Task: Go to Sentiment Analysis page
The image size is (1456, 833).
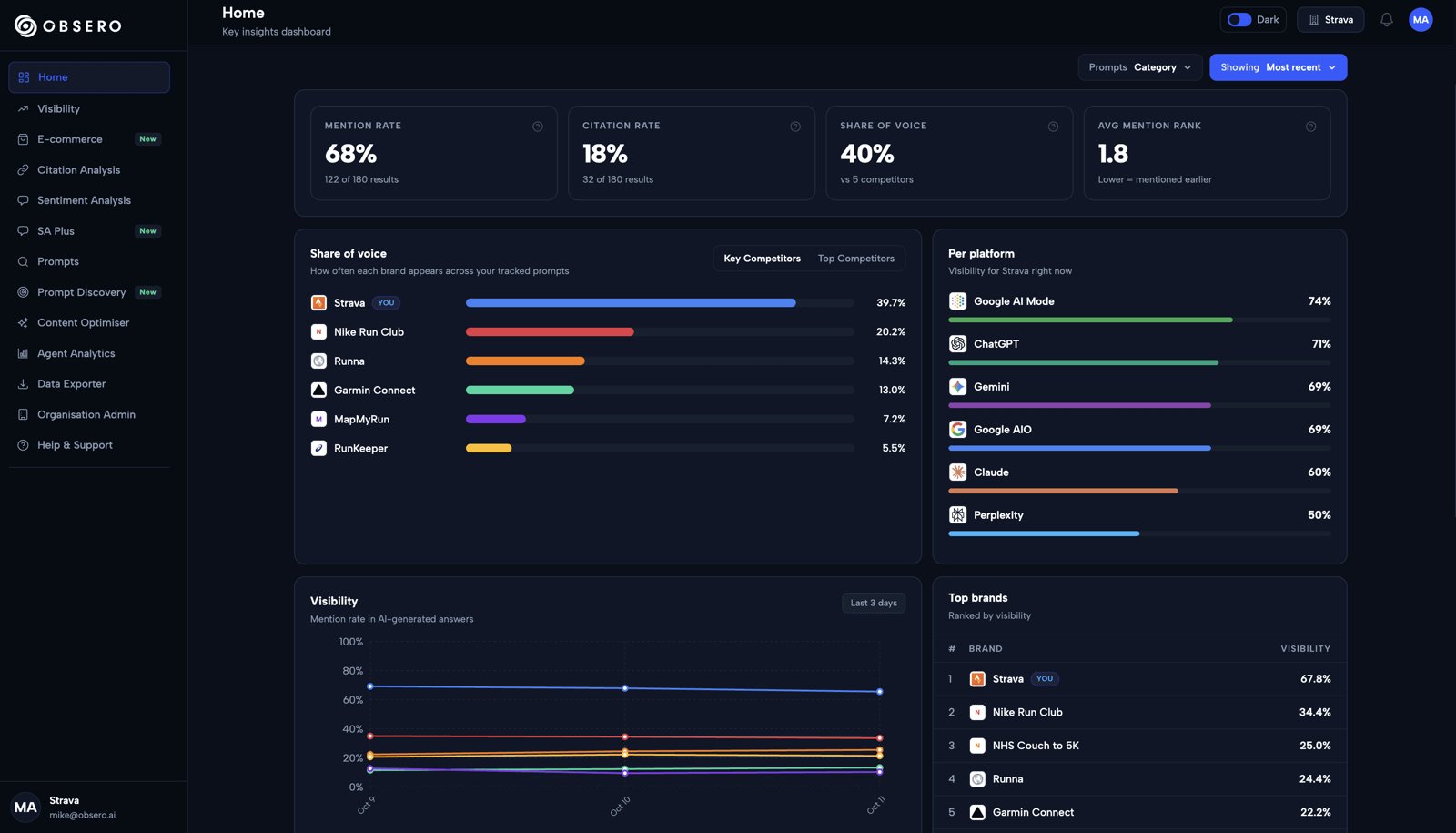Action: [x=89, y=200]
